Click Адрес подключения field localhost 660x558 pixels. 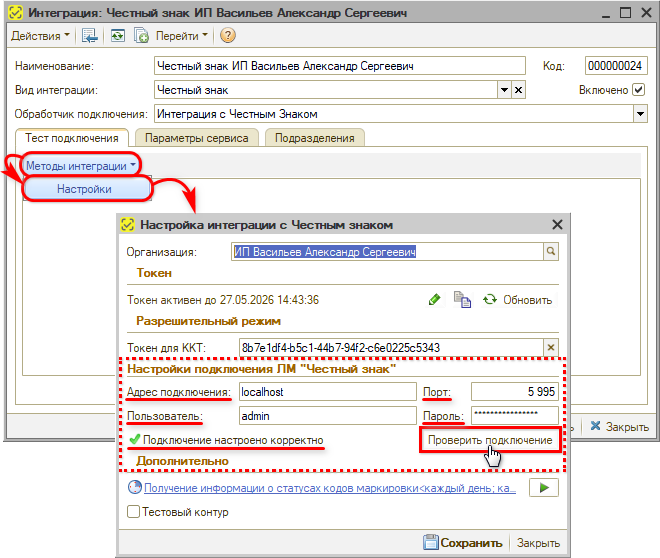point(327,392)
